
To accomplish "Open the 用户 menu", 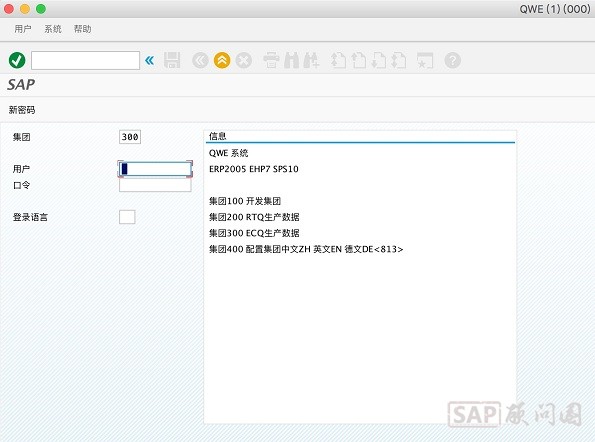I will click(x=23, y=29).
